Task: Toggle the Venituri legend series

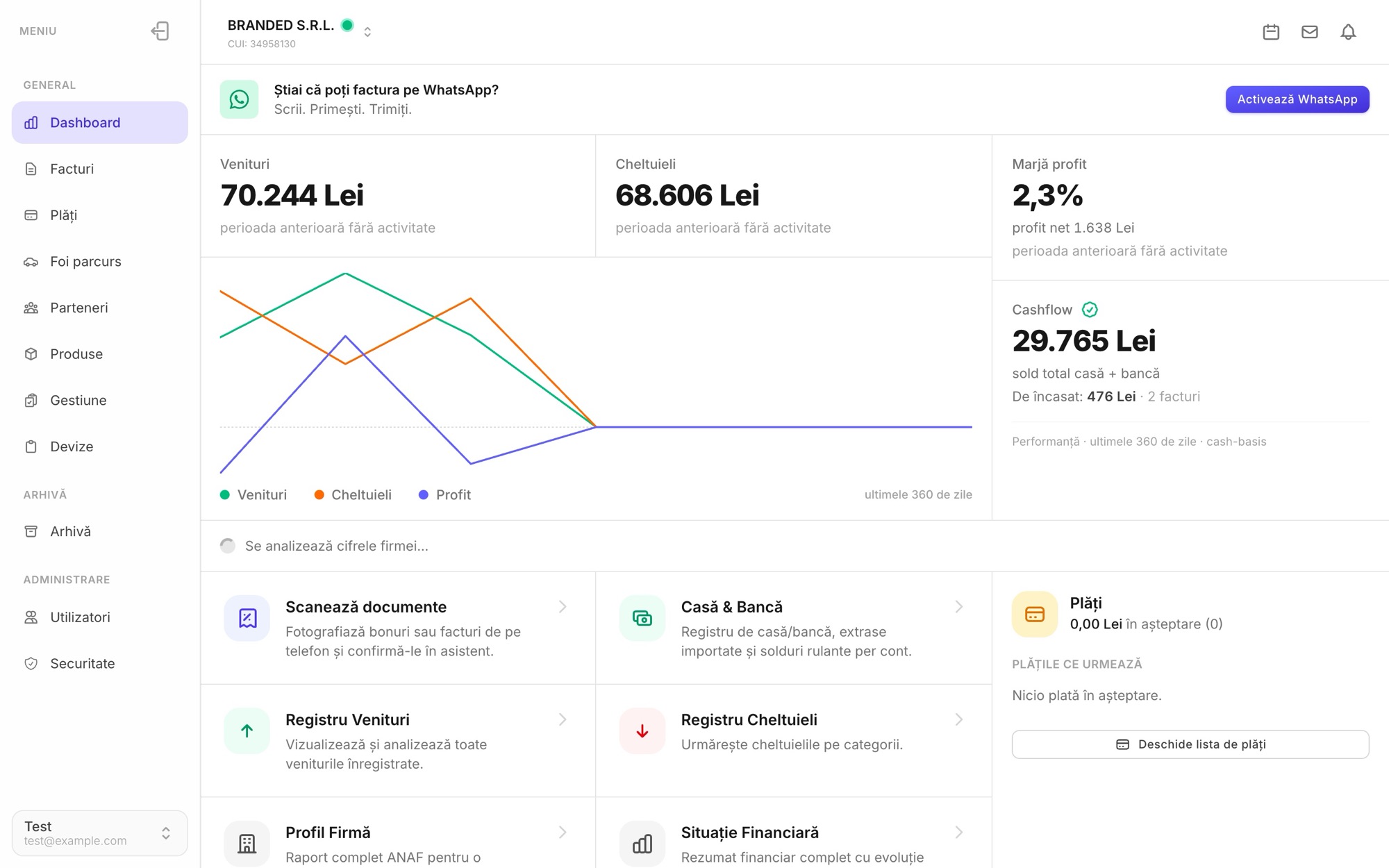Action: tap(253, 495)
